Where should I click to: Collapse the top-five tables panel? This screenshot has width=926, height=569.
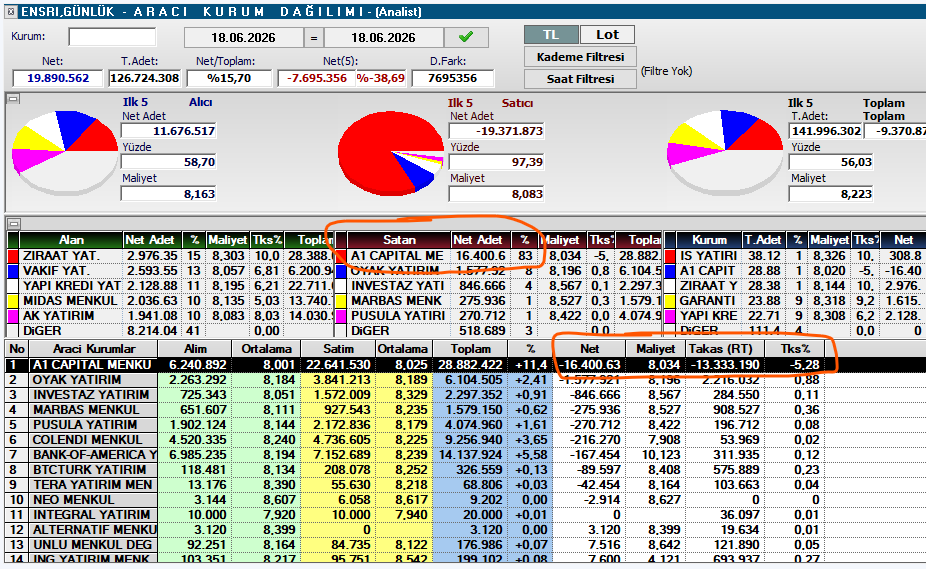(14, 223)
